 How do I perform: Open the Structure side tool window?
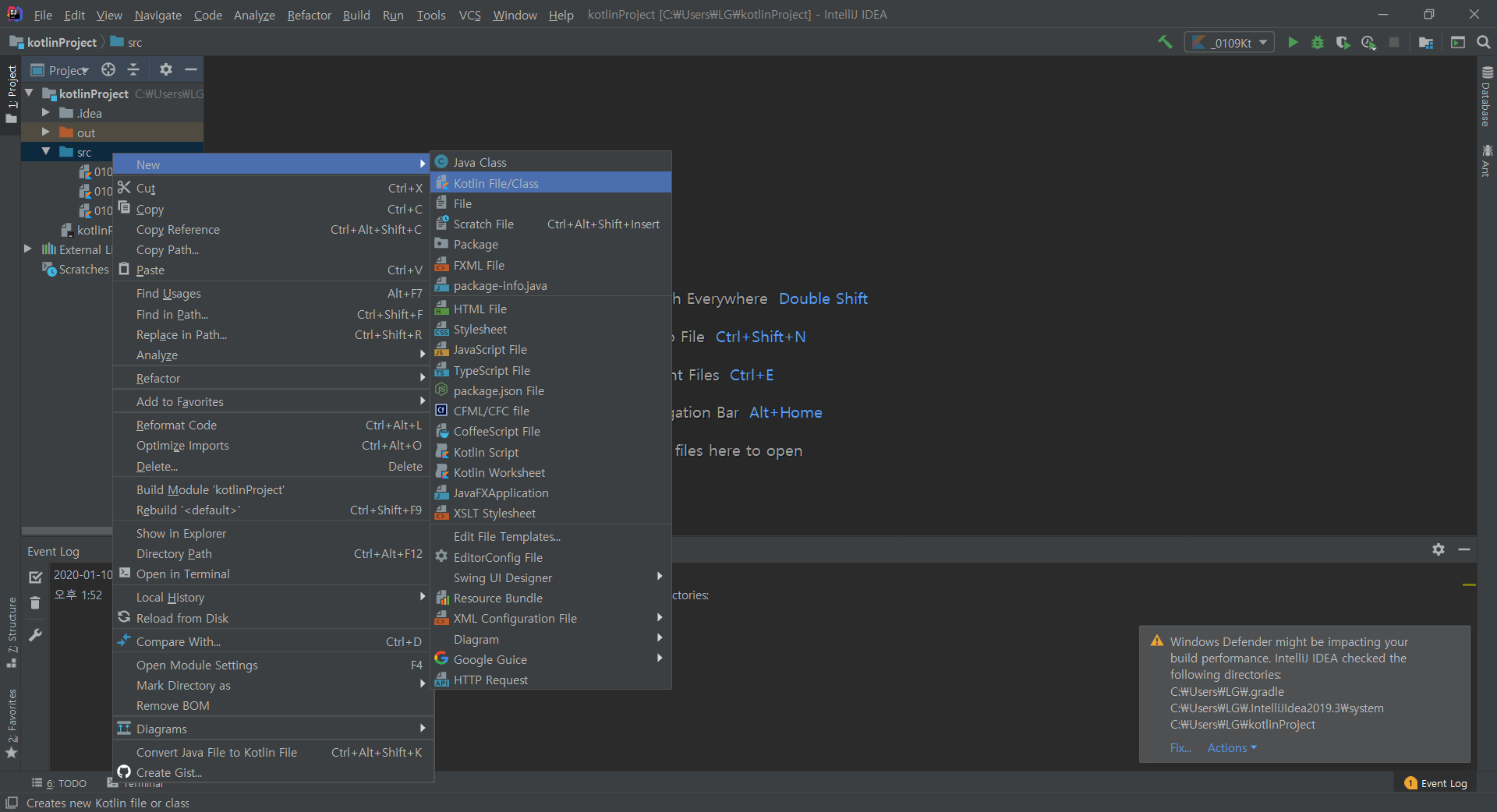(x=12, y=633)
